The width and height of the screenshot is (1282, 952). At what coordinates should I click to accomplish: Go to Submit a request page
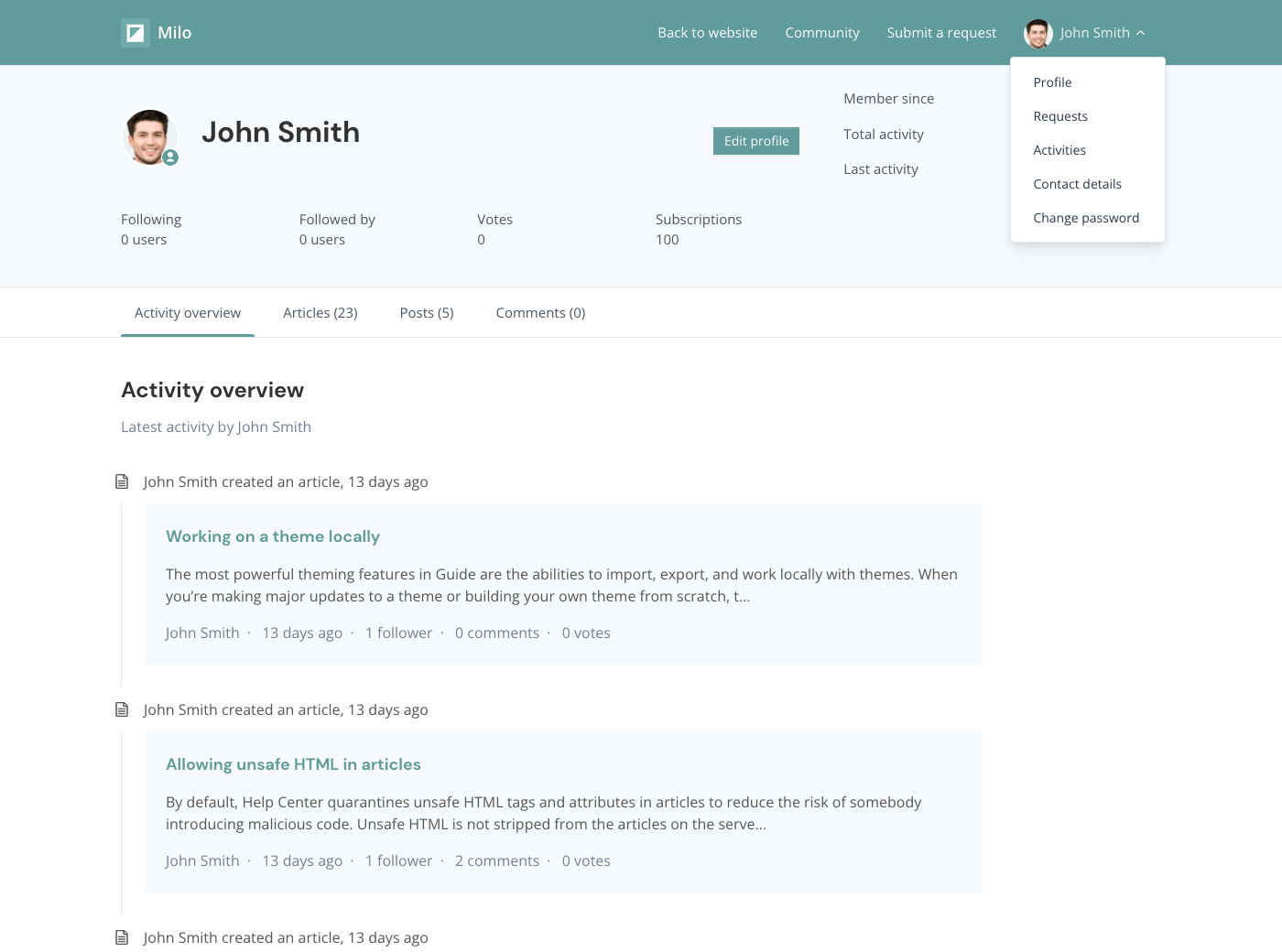pos(941,33)
